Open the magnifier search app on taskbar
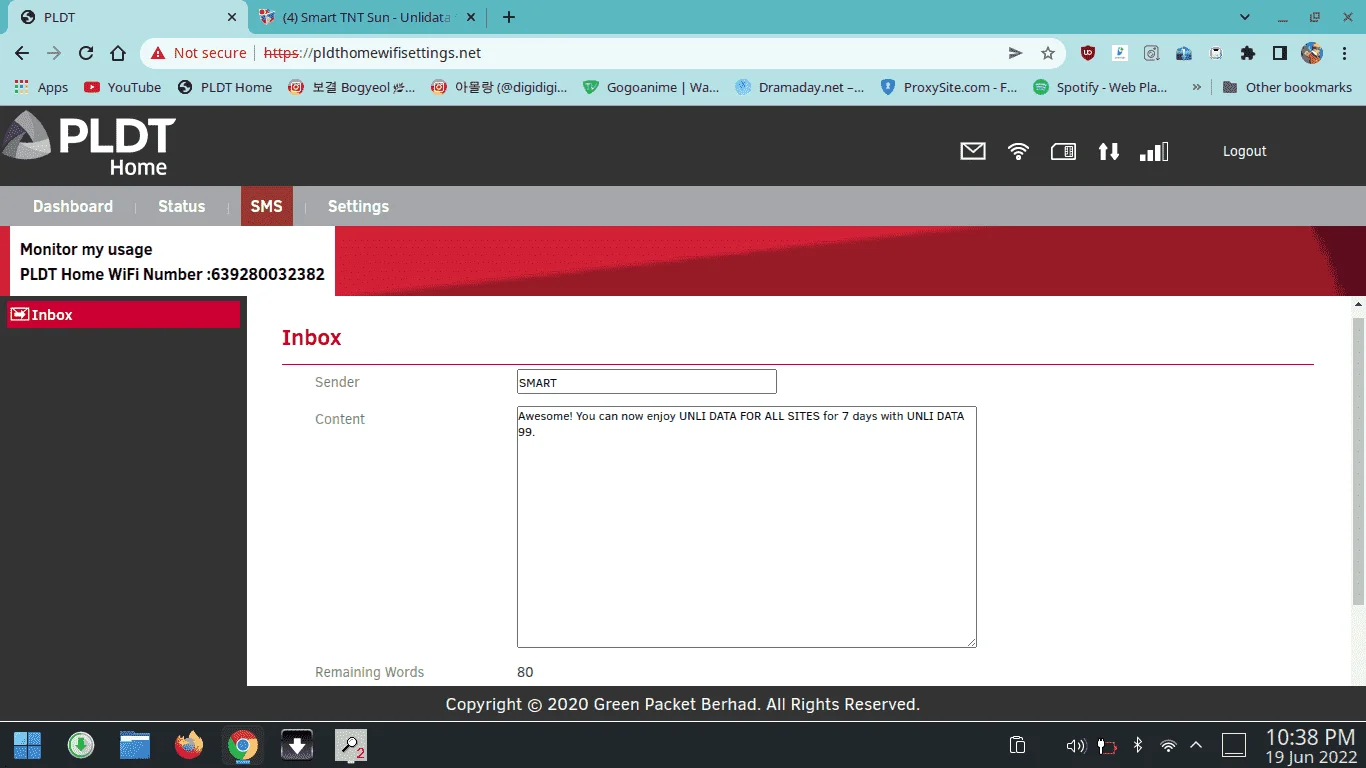This screenshot has height=768, width=1366. tap(351, 745)
